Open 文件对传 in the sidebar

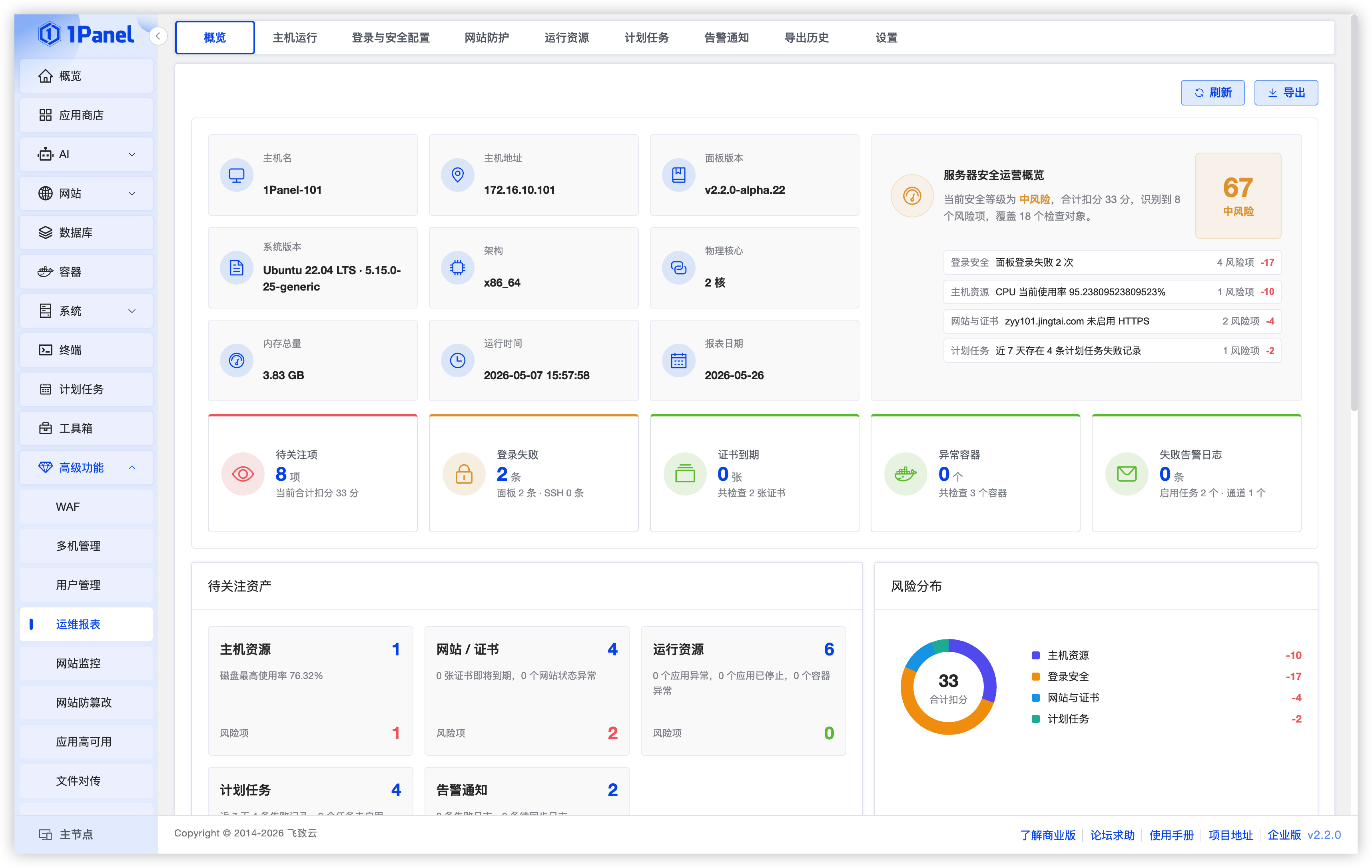86,781
